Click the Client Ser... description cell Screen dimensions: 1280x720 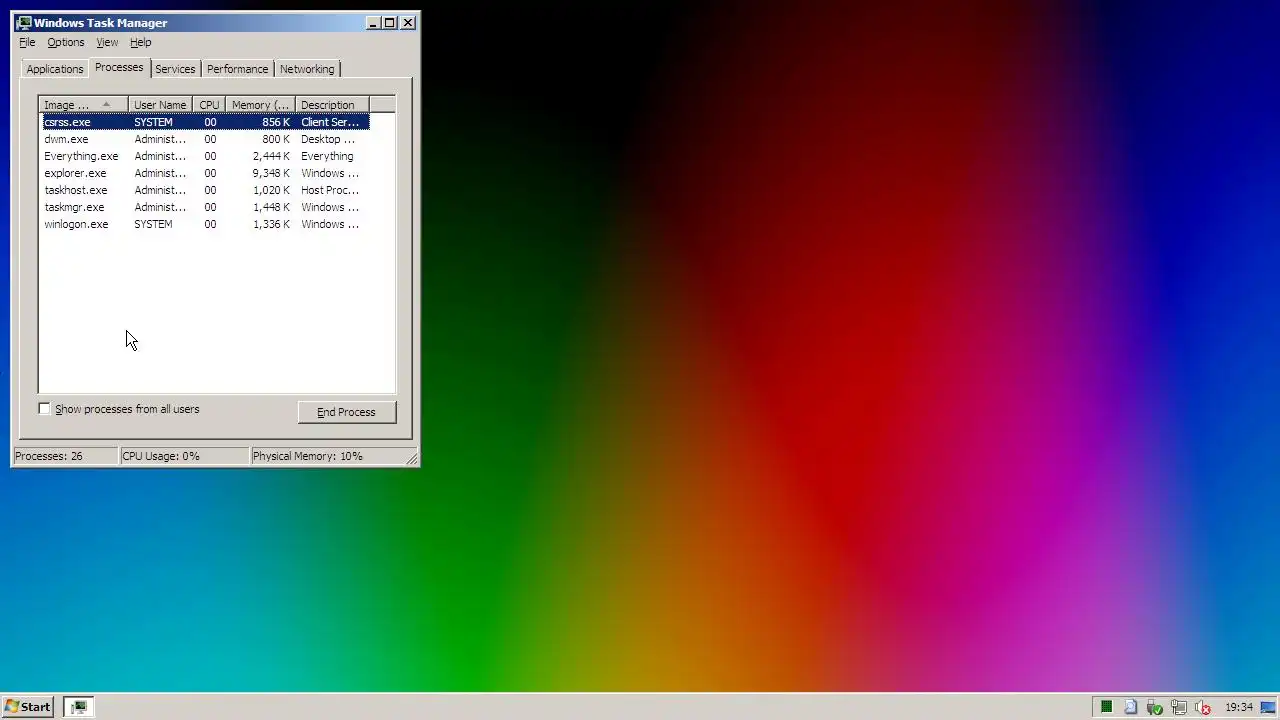(x=330, y=122)
